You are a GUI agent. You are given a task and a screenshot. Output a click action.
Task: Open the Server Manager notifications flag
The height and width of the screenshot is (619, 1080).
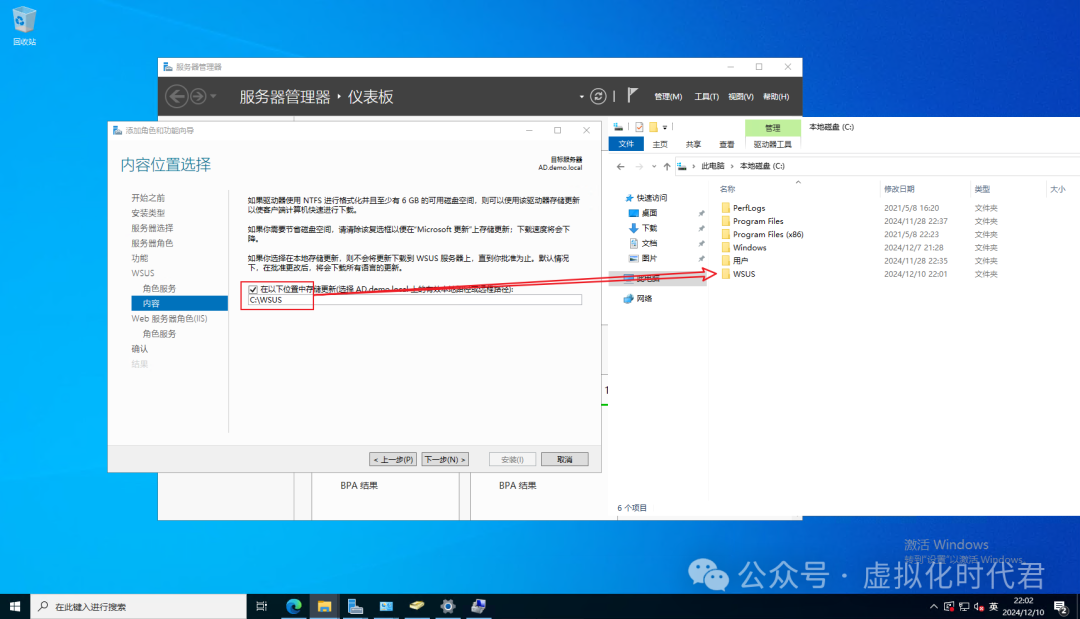click(632, 96)
